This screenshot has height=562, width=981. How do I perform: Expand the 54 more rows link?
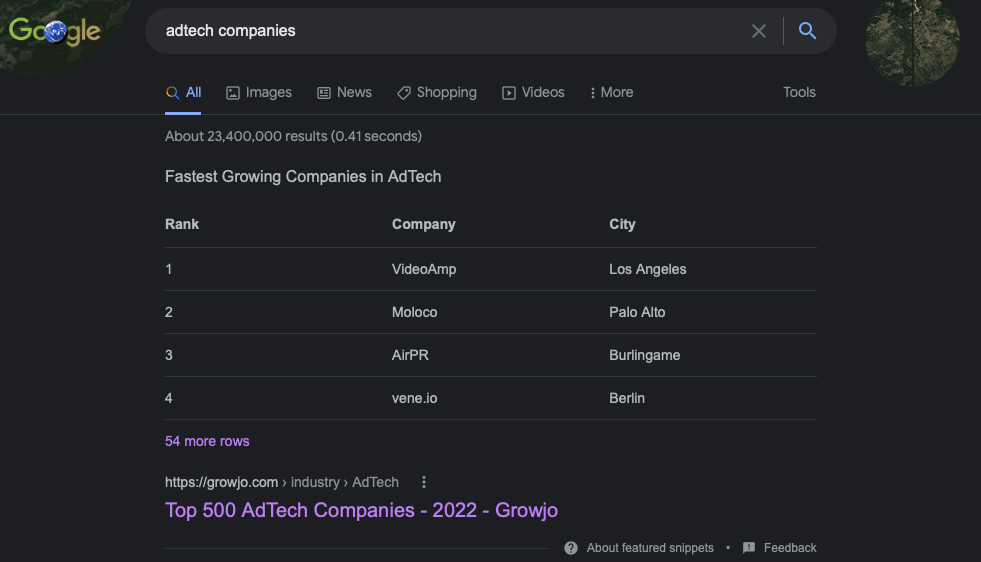coord(207,441)
